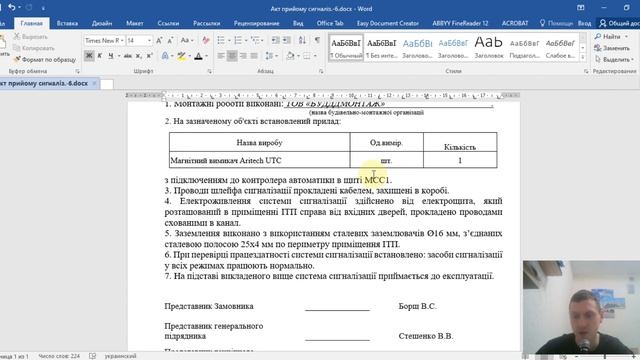This screenshot has height=360, width=640.
Task: Open the ACROBAT ribbon tab
Action: pos(515,23)
